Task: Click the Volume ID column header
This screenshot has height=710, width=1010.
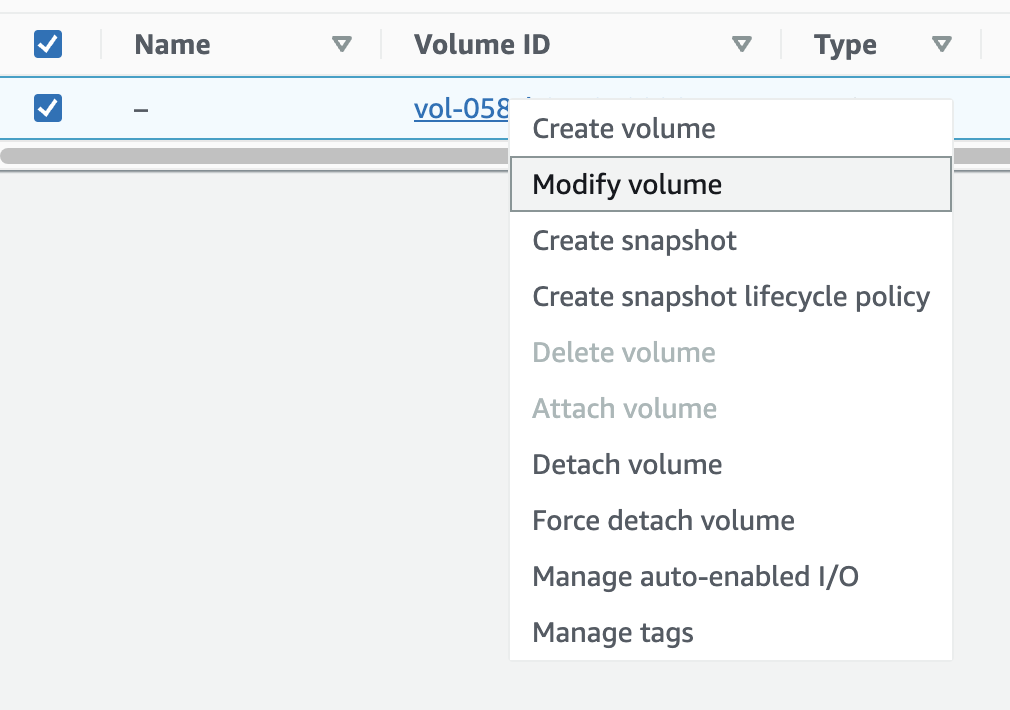Action: click(x=482, y=44)
